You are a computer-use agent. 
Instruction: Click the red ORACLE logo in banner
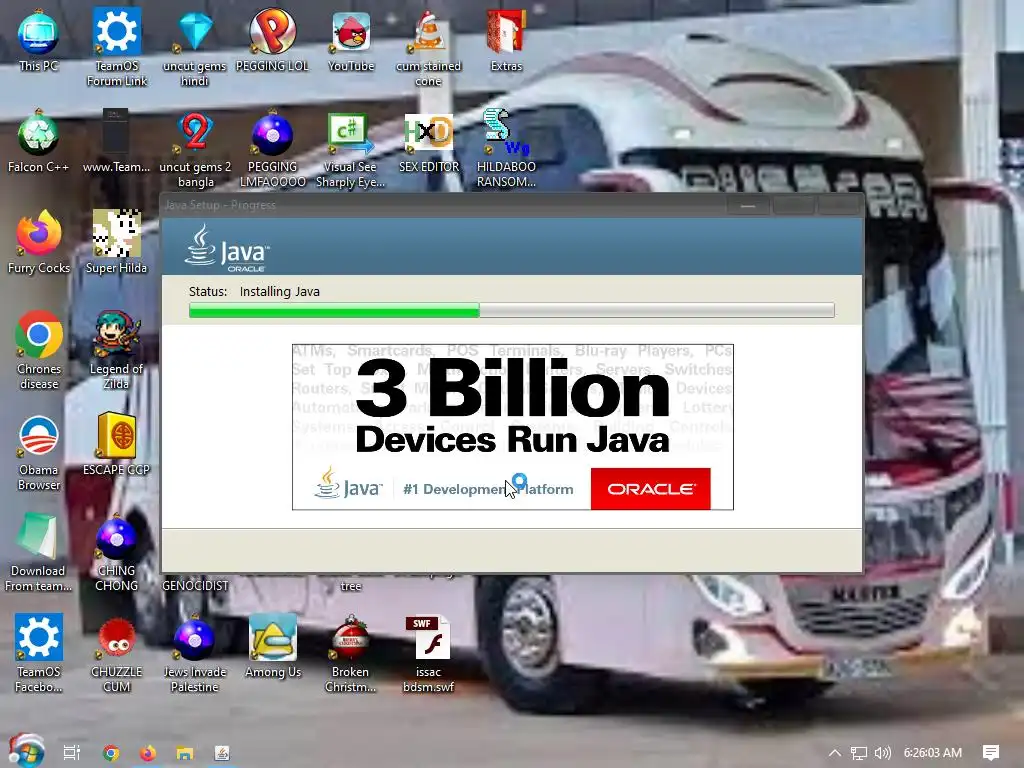click(x=650, y=488)
